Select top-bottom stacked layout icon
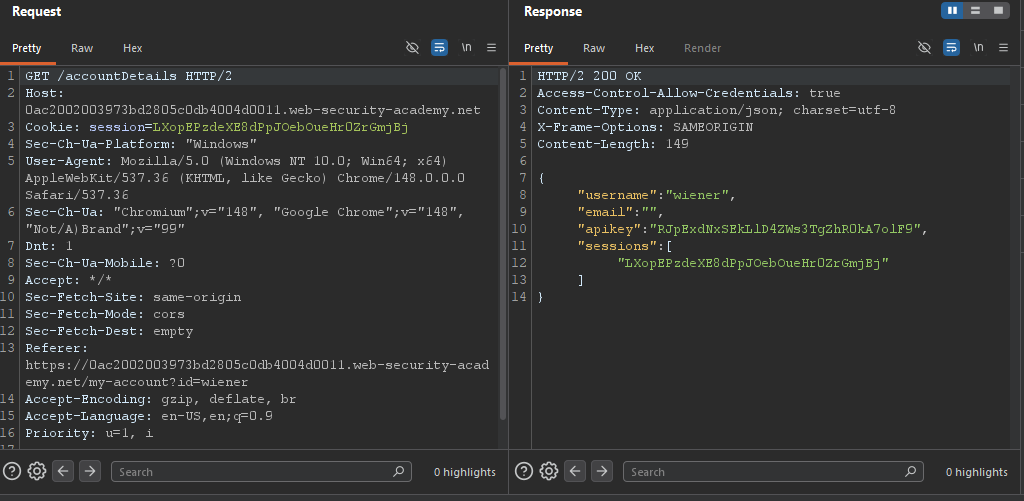This screenshot has width=1024, height=501. 975,10
